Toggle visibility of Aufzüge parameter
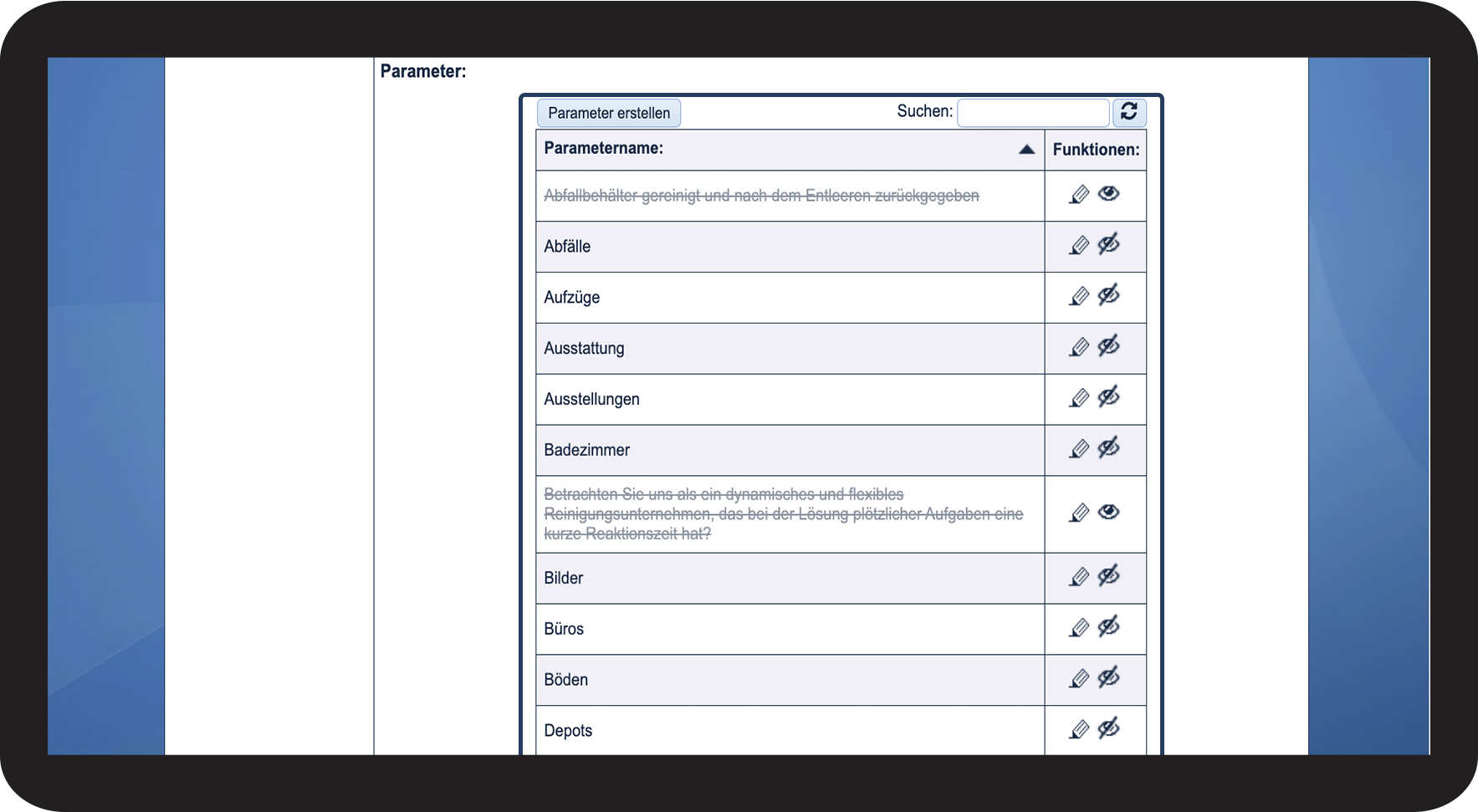This screenshot has width=1478, height=812. click(1109, 296)
